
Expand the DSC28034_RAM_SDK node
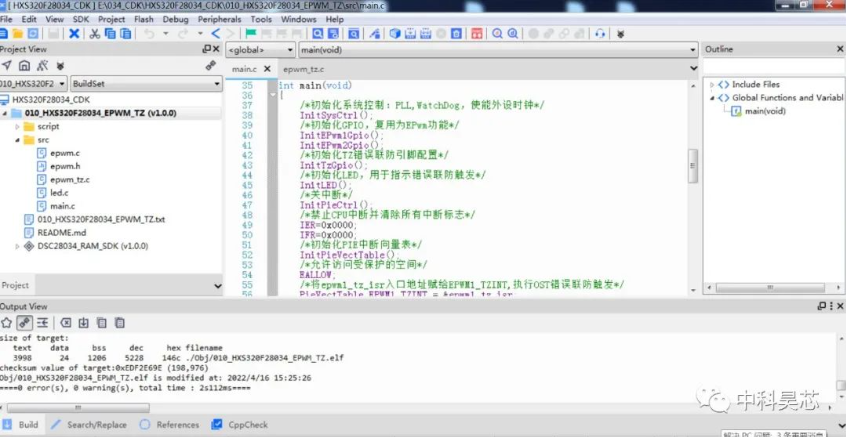pos(17,246)
